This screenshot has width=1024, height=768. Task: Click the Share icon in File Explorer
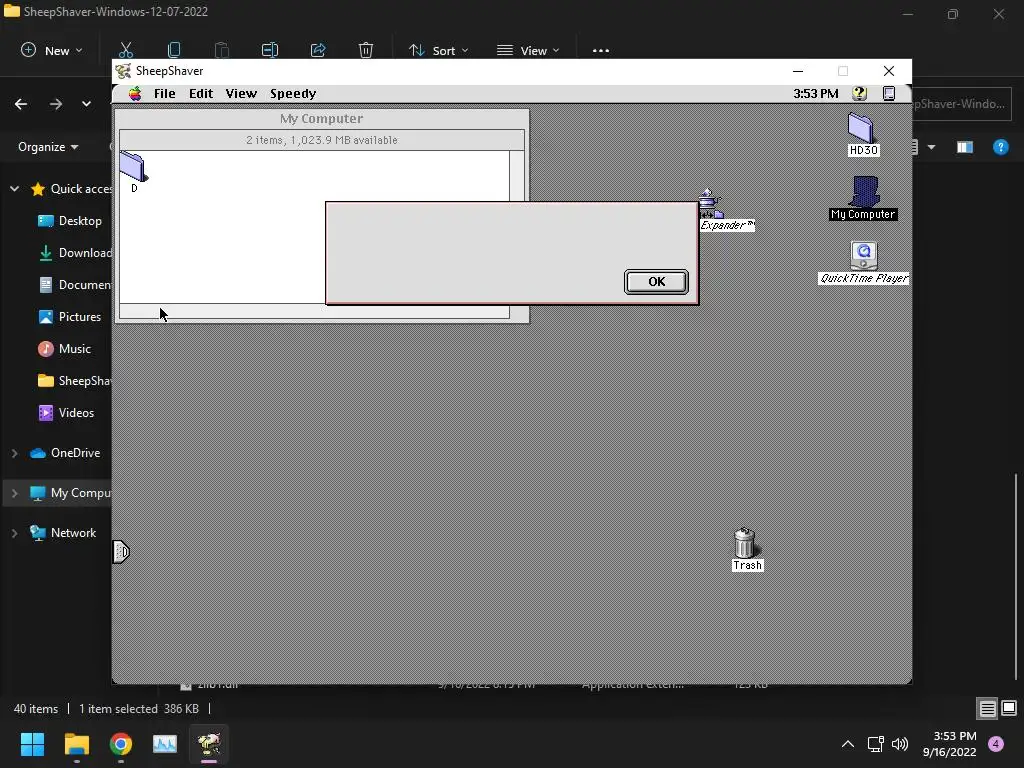(318, 50)
